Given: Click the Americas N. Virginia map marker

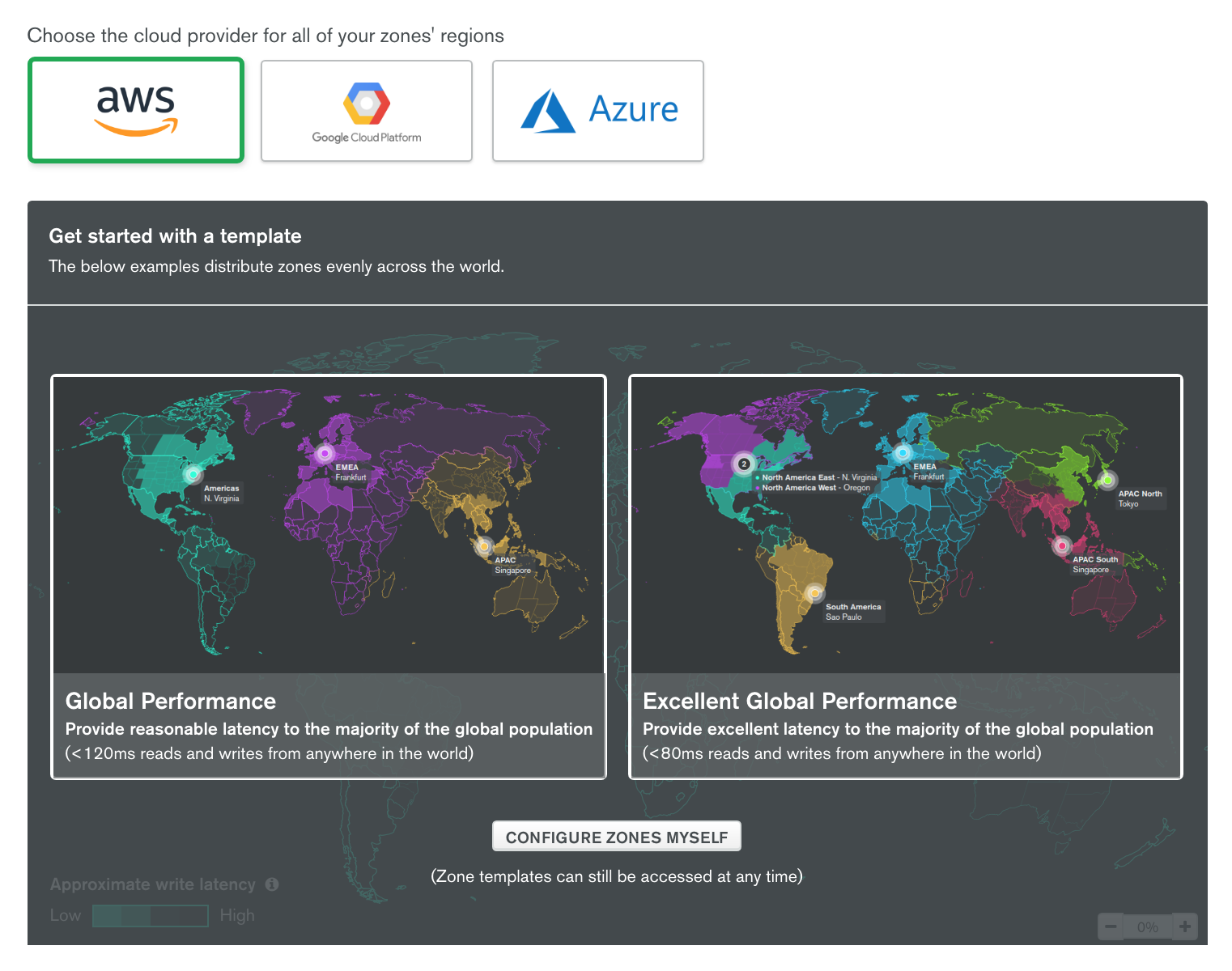Looking at the screenshot, I should tap(193, 474).
